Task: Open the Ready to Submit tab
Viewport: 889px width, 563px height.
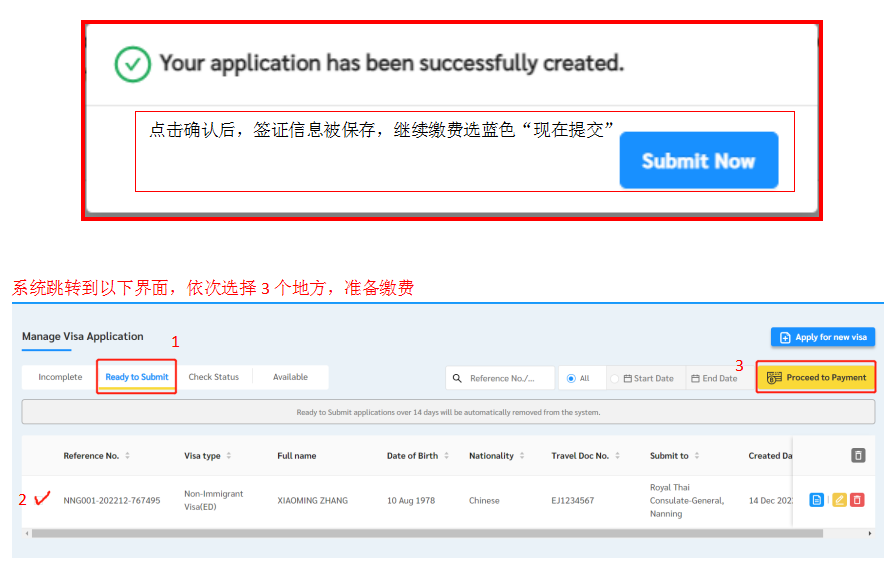Action: pyautogui.click(x=137, y=377)
